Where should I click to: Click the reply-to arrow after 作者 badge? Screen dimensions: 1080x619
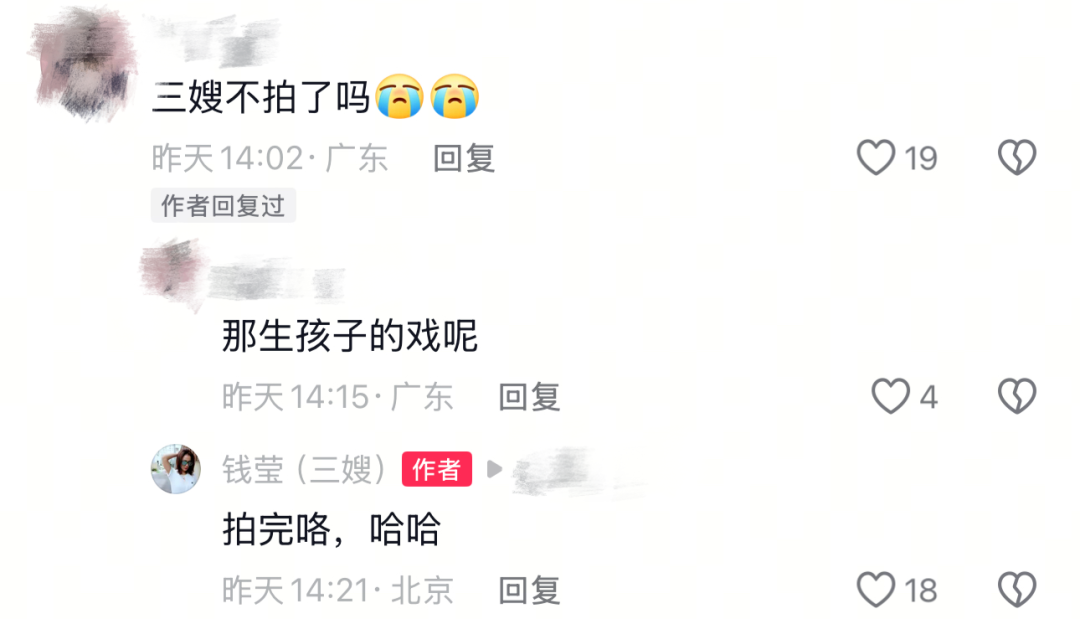pyautogui.click(x=494, y=470)
